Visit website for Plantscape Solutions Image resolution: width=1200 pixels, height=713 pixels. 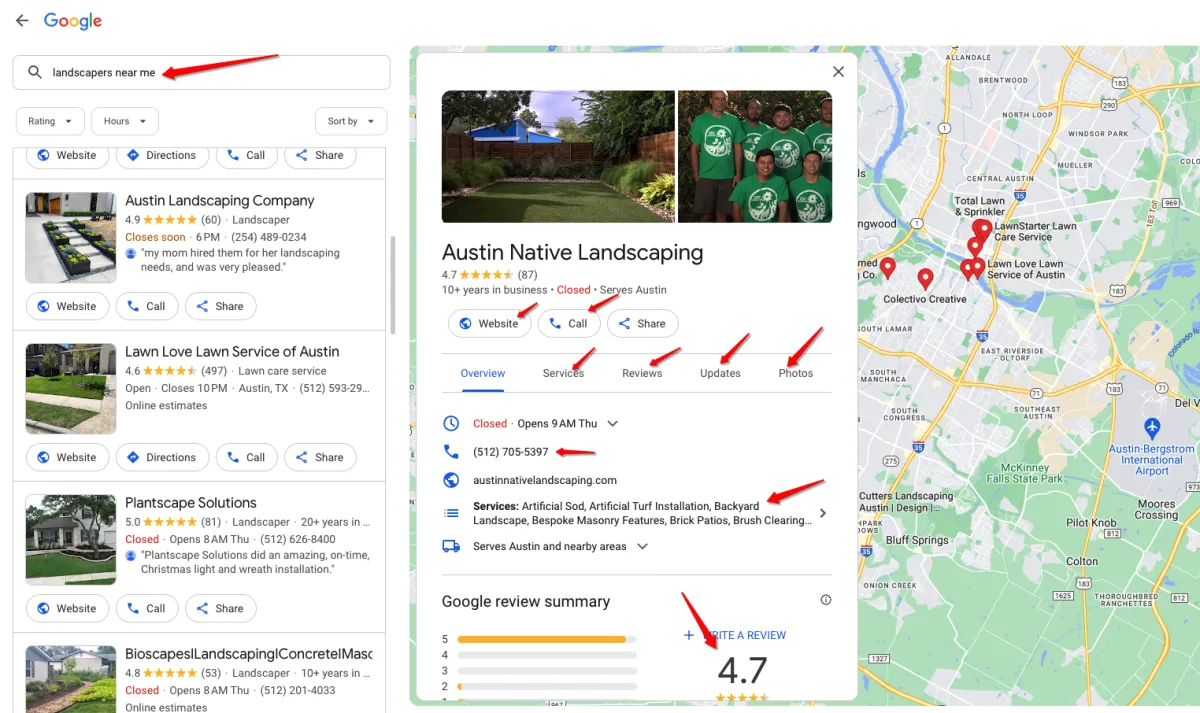pos(67,608)
